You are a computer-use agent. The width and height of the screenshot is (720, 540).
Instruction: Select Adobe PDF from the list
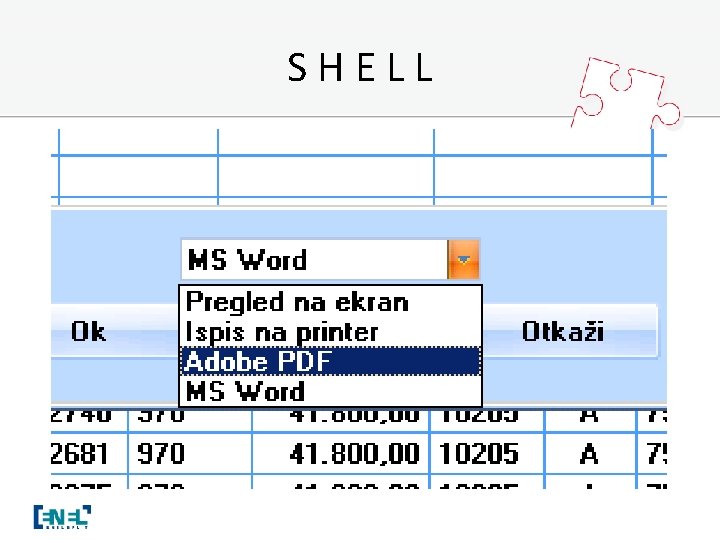point(330,361)
